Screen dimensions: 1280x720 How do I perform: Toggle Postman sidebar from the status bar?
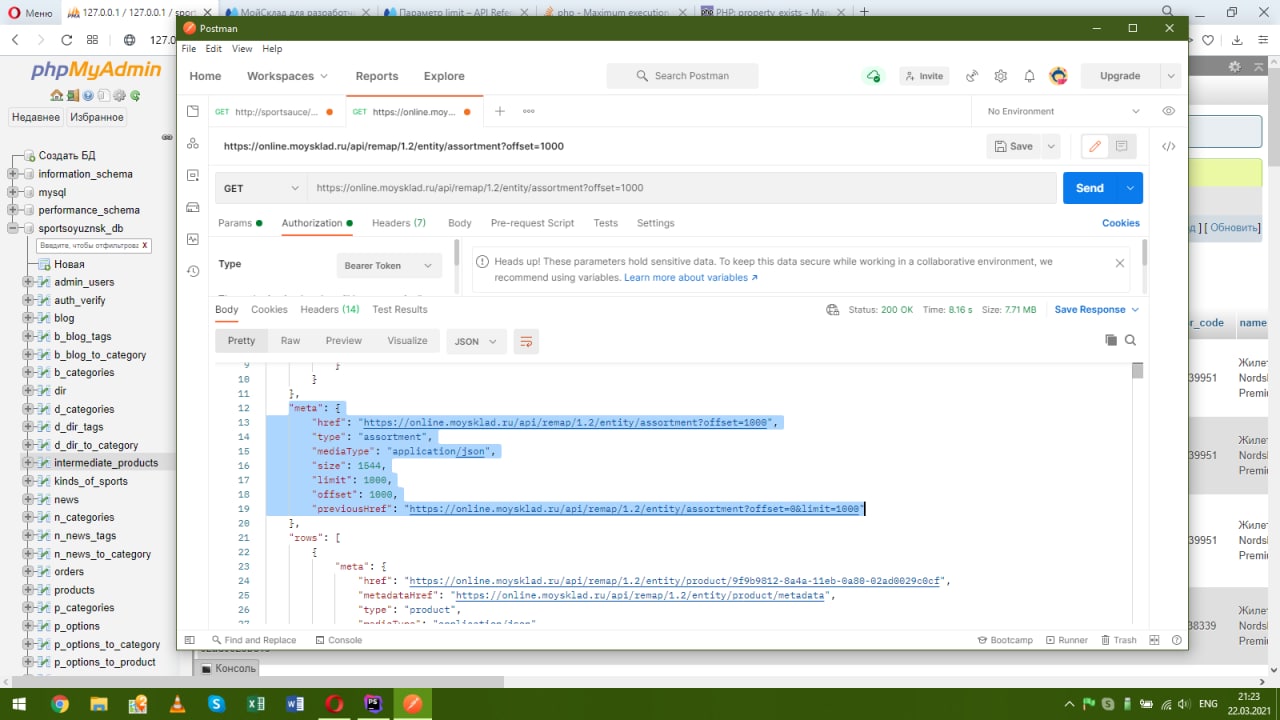(x=189, y=640)
